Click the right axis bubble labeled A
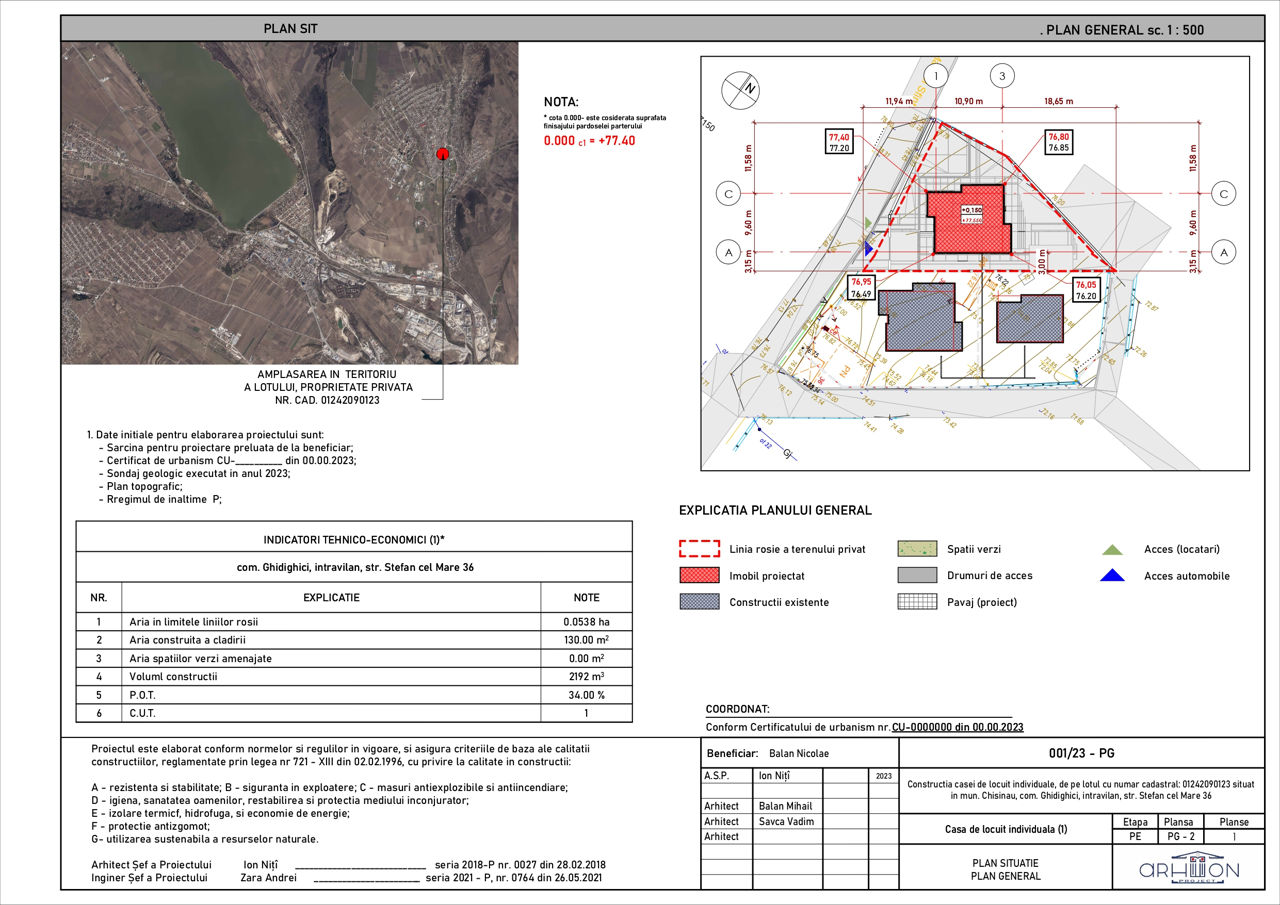This screenshot has height=905, width=1280. (x=1222, y=253)
